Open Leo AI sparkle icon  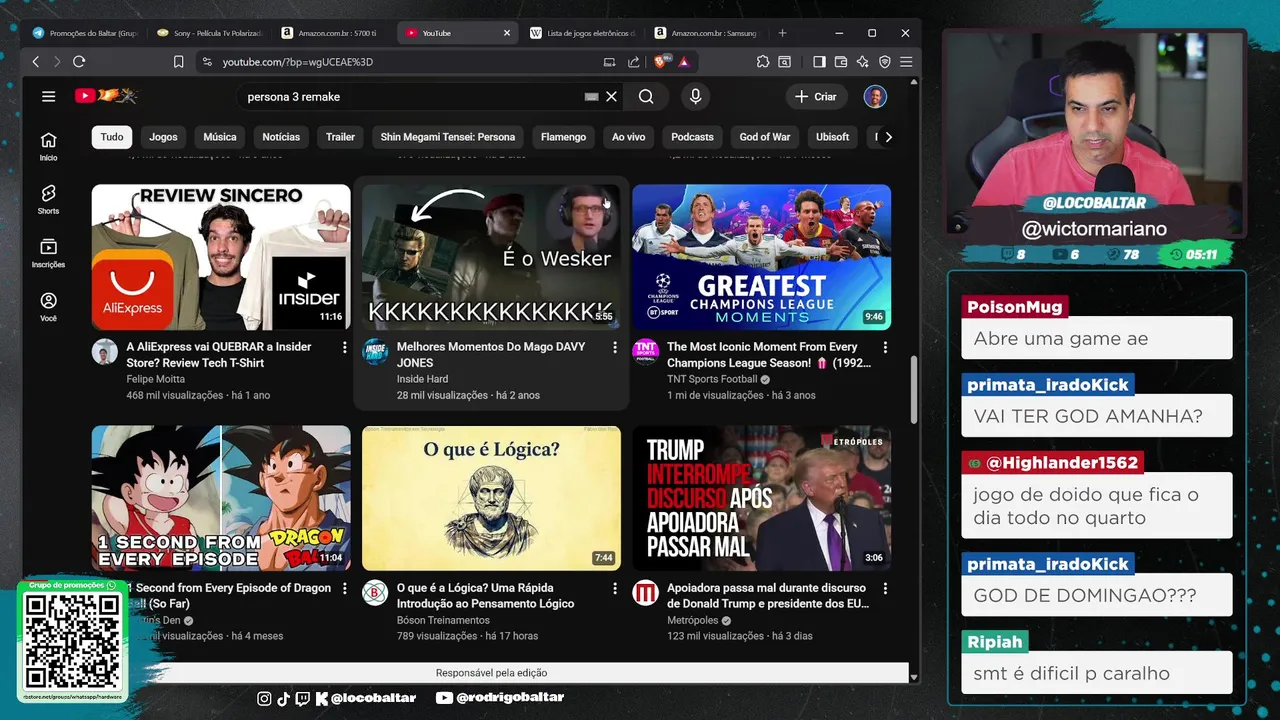(862, 62)
